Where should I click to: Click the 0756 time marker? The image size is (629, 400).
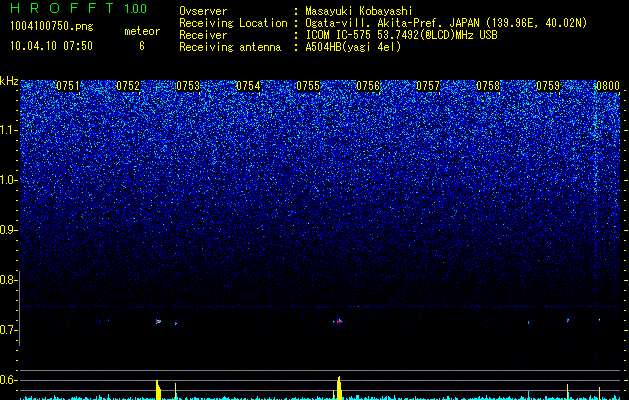click(x=368, y=86)
